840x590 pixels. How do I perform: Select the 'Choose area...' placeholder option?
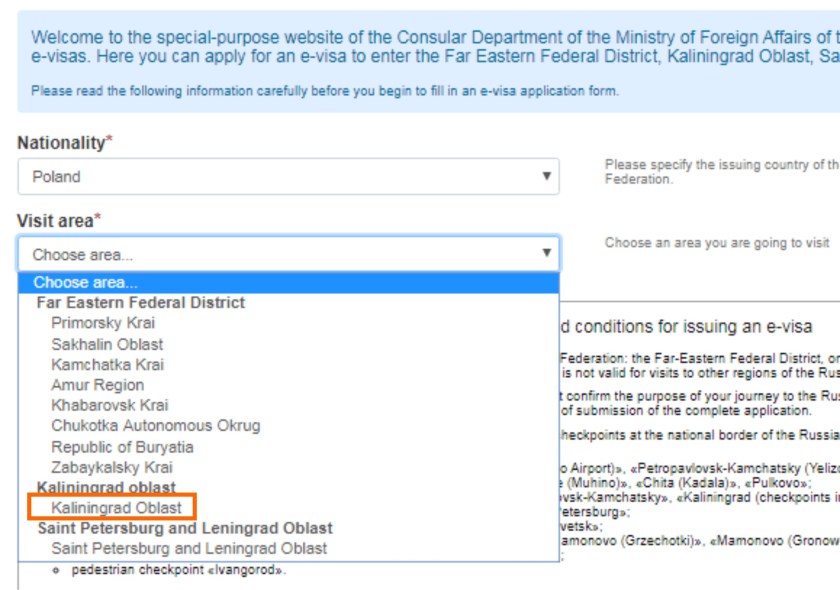pyautogui.click(x=86, y=283)
